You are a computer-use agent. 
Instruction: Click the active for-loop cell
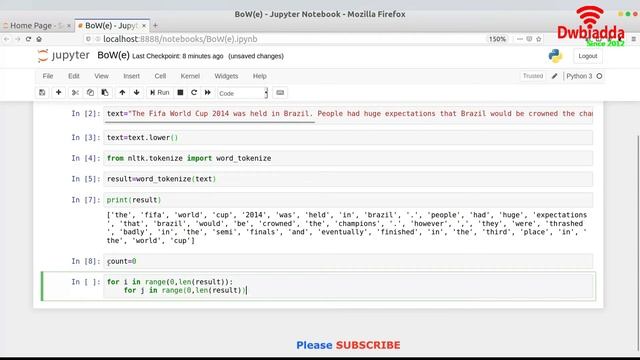(x=349, y=286)
